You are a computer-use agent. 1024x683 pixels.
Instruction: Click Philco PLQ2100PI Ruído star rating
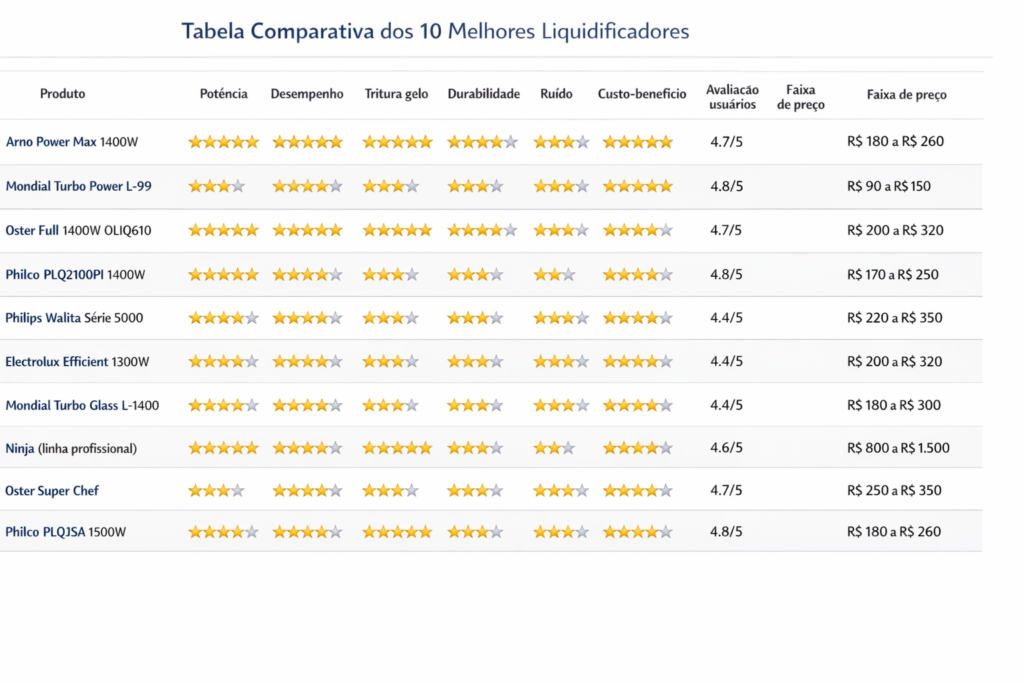(554, 274)
